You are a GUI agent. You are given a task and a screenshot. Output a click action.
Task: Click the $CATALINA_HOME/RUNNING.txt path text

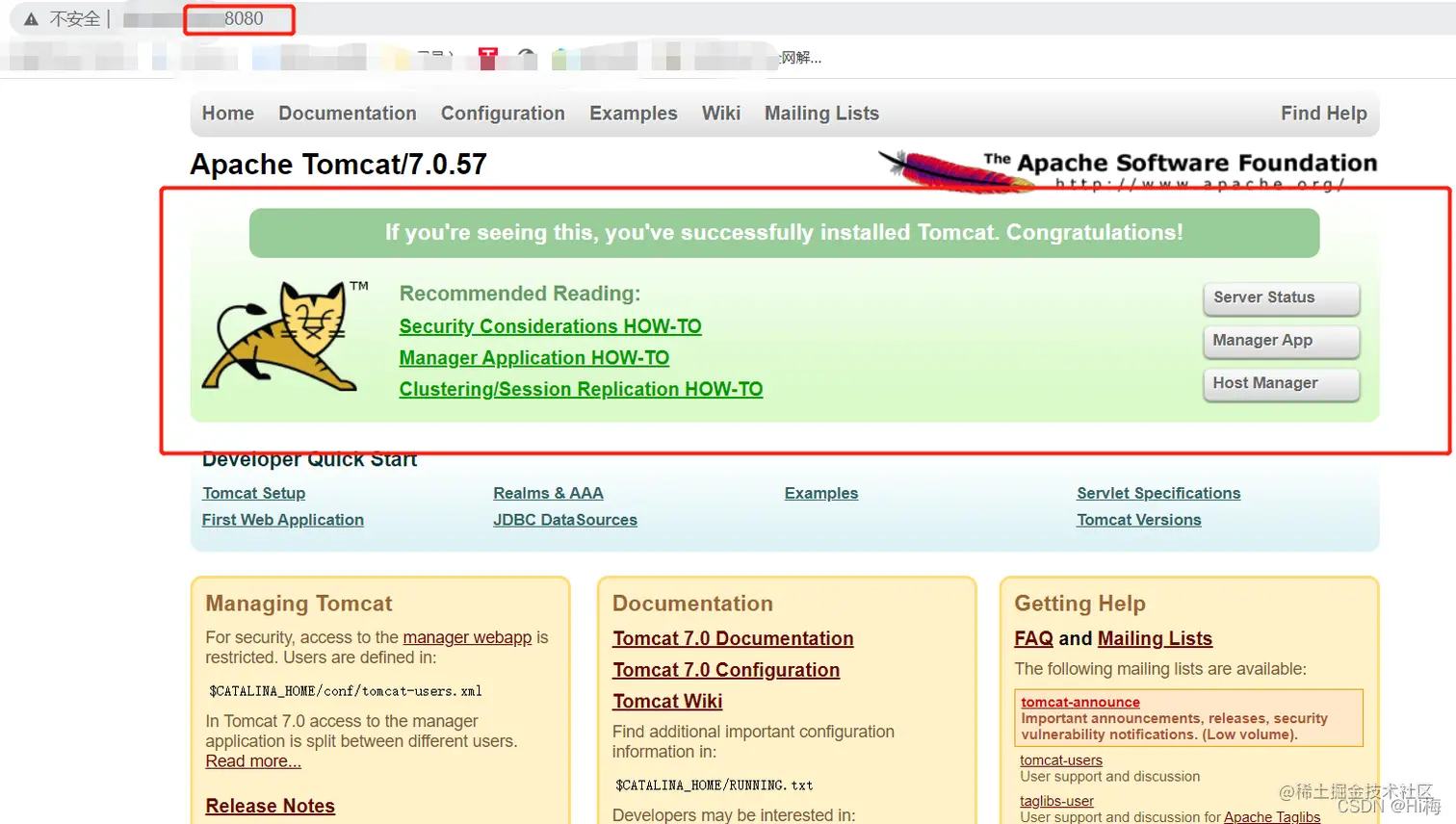tap(715, 785)
